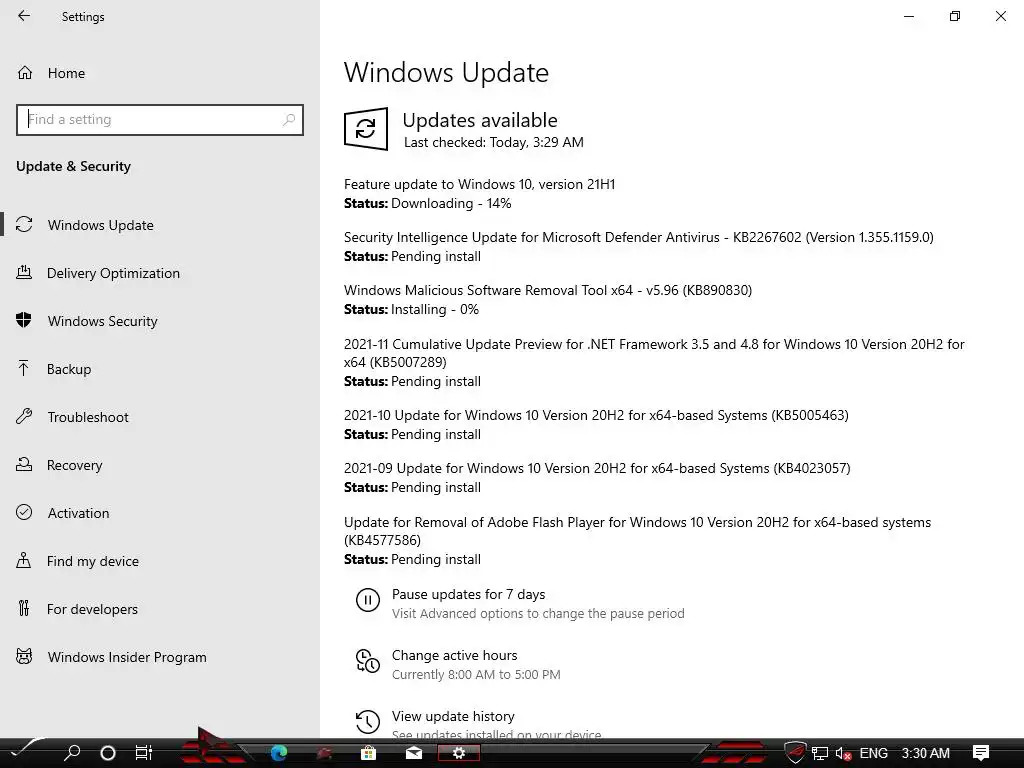
Task: Click the Recovery sidebar icon
Action: coord(24,464)
